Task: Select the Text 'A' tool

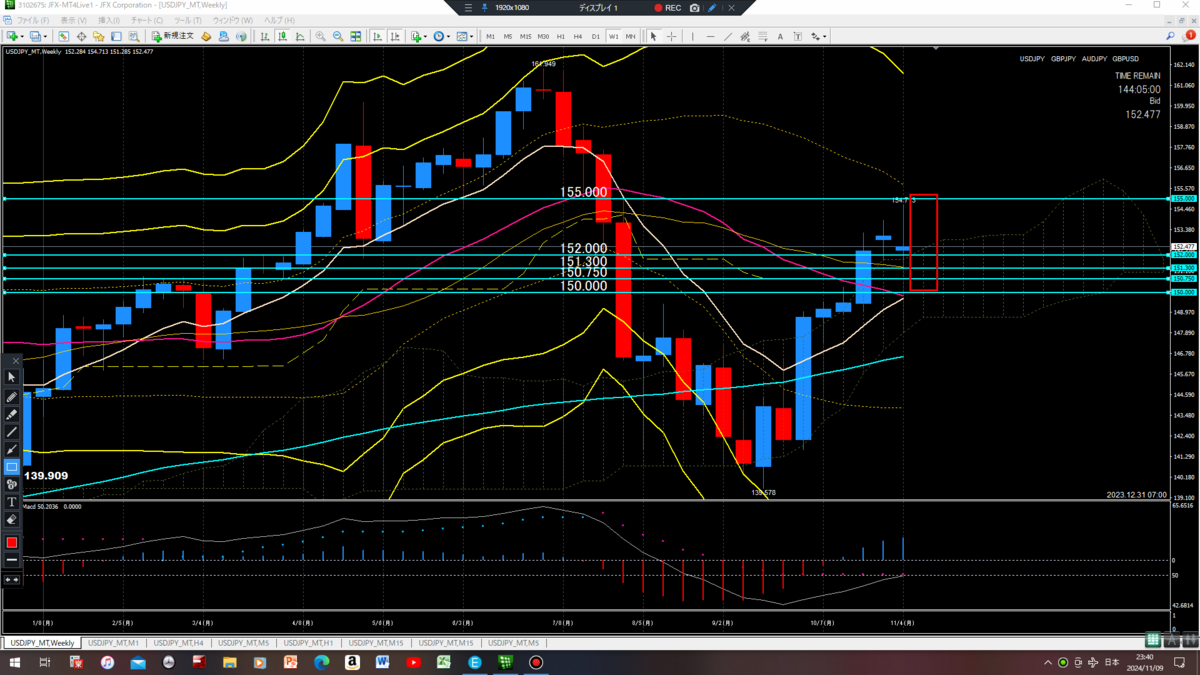Action: (x=780, y=36)
